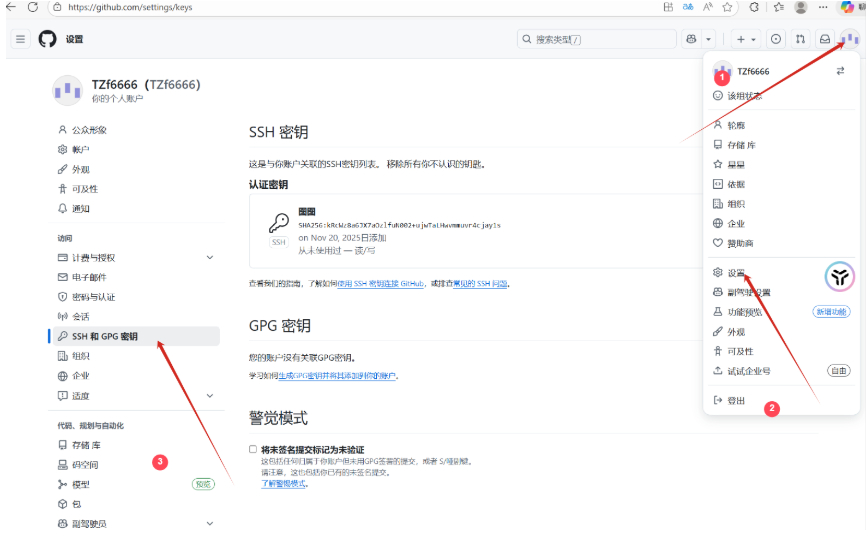Select 登出 in the user menu
Screen dimensions: 868x545
point(781,401)
